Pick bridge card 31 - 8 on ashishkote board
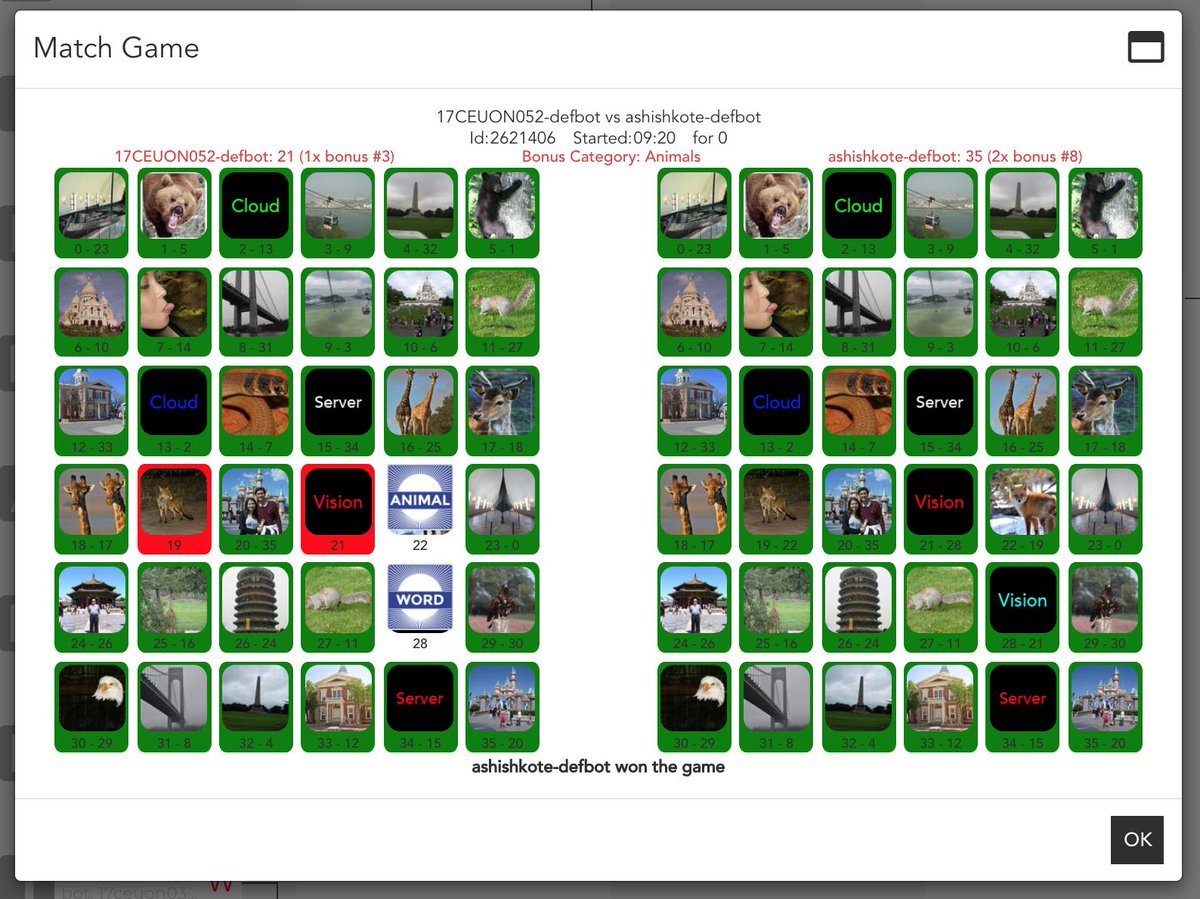The width and height of the screenshot is (1200, 899). [777, 706]
